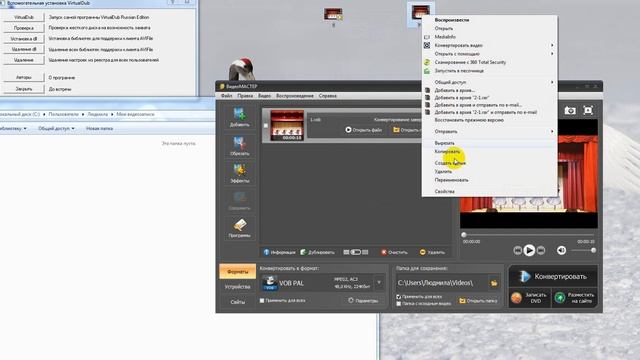Enable Папка с исходным видео checkbox
Viewport: 640px width, 360px height.
[x=398, y=304]
